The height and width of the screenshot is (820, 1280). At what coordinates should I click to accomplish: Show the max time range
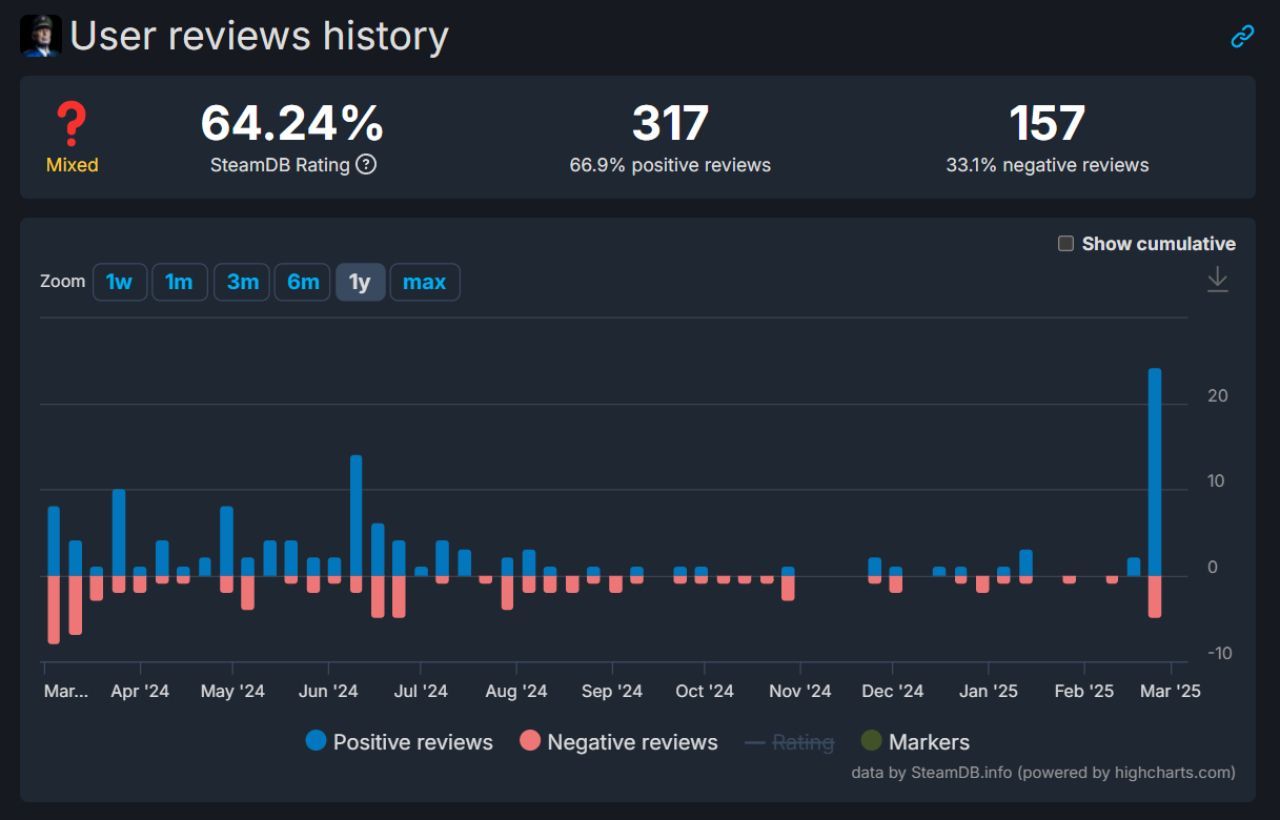(x=424, y=282)
